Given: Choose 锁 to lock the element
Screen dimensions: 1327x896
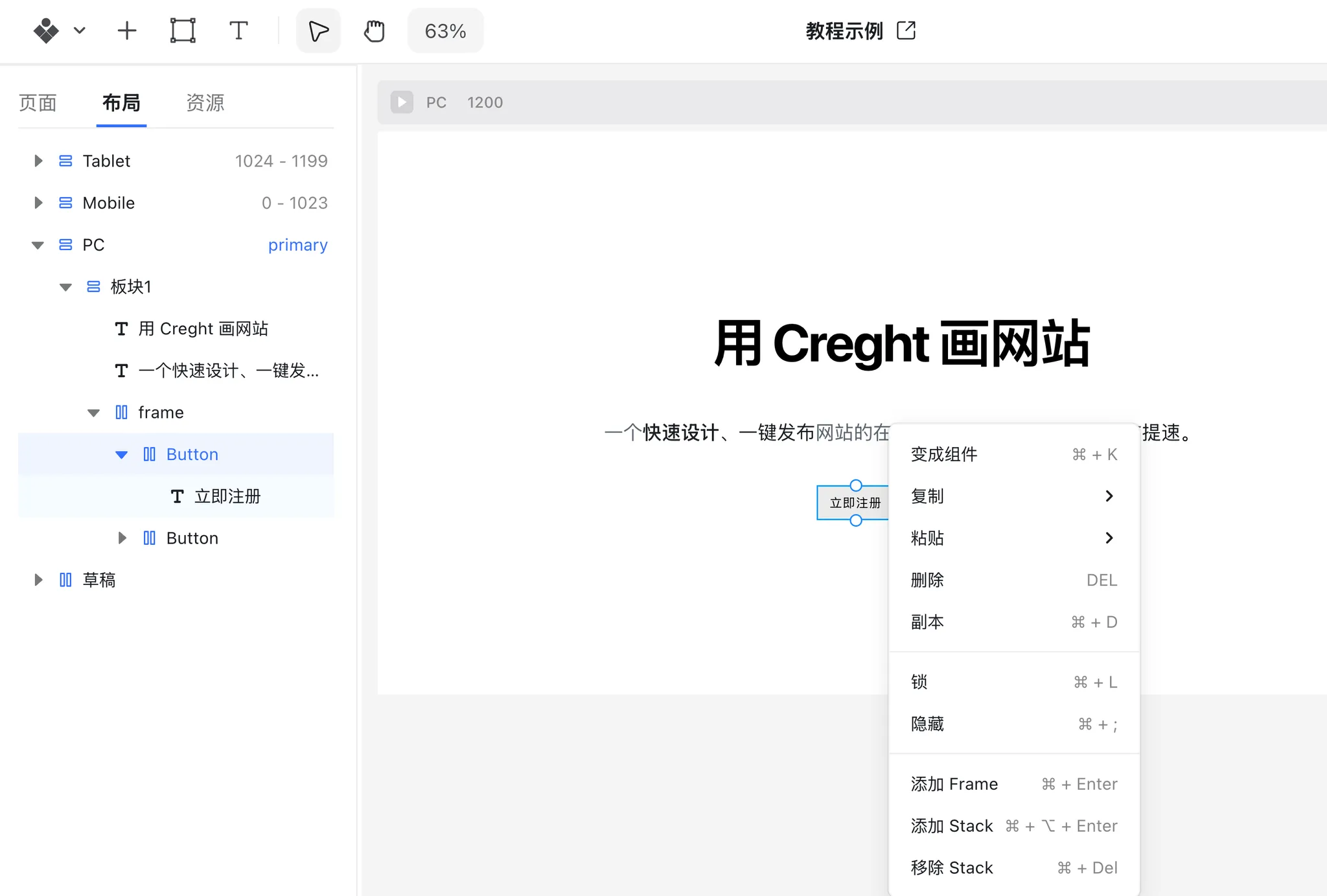Looking at the screenshot, I should click(1014, 682).
